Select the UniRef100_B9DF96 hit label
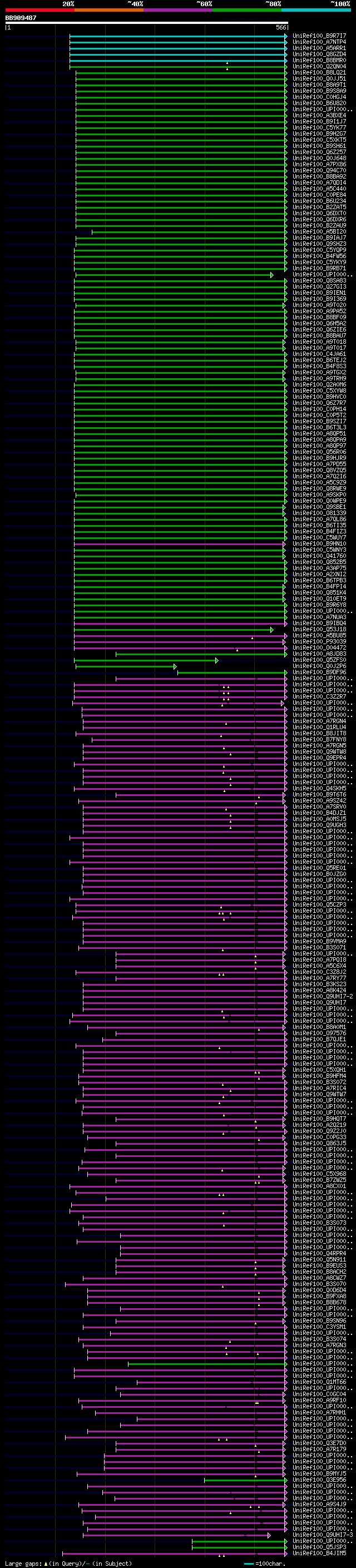Screen dimensions: 356x1568 point(319,672)
